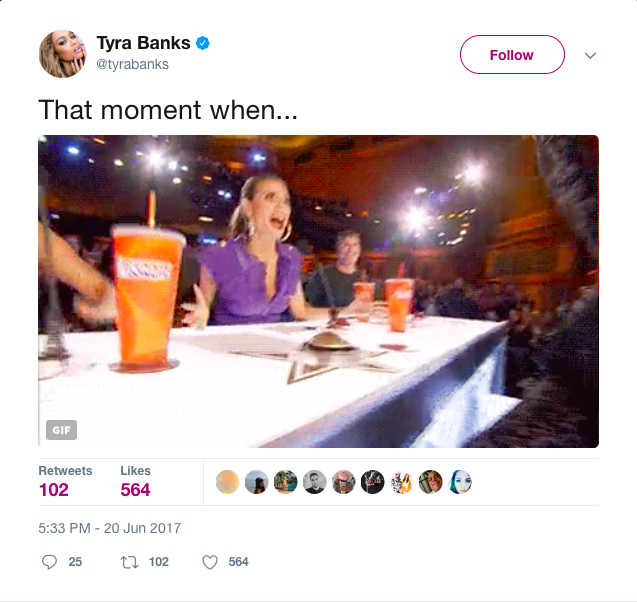Play the GIF of the laughing judges
The image size is (637, 602).
(318, 290)
